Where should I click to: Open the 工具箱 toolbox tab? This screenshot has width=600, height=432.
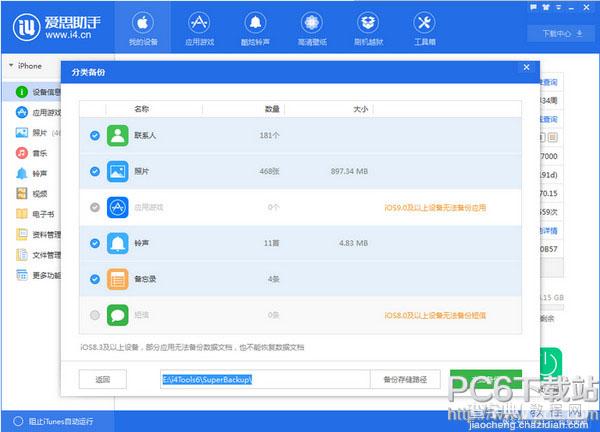pyautogui.click(x=424, y=28)
